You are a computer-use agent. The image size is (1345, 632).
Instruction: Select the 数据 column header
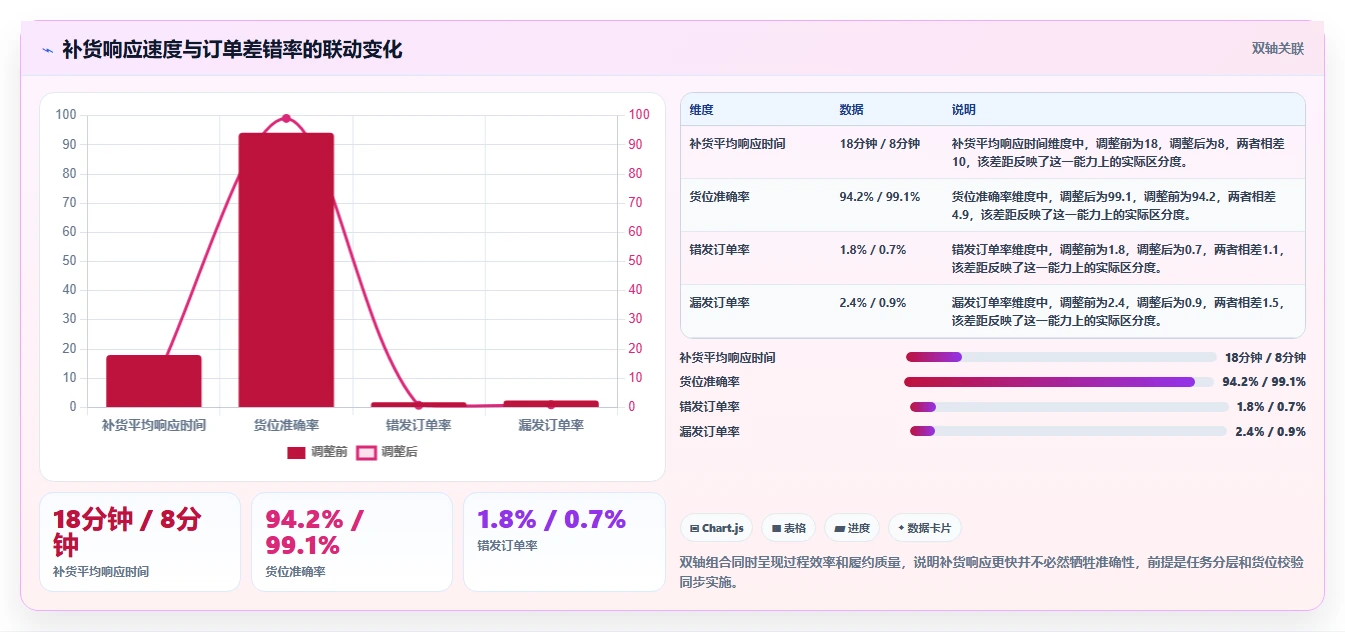click(852, 110)
